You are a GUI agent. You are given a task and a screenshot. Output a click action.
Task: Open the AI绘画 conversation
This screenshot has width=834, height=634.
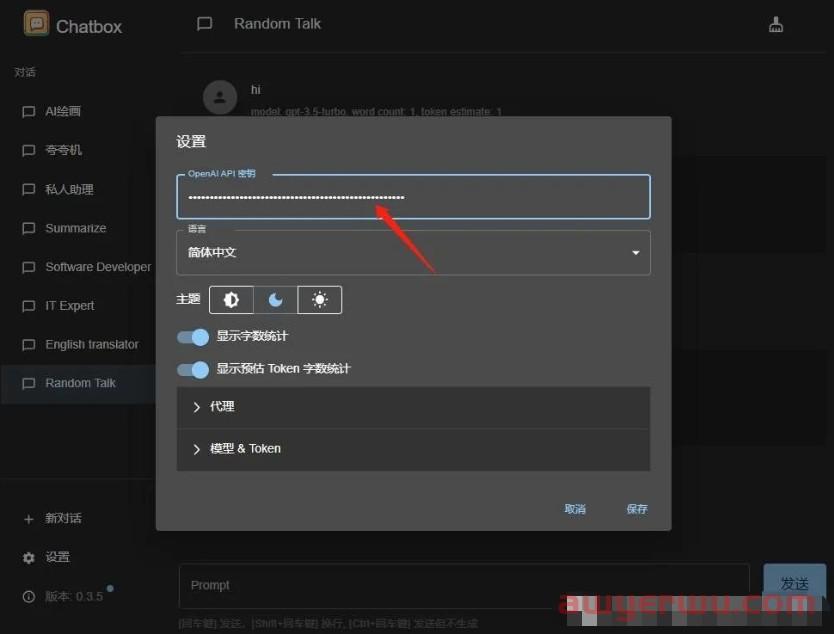click(78, 112)
